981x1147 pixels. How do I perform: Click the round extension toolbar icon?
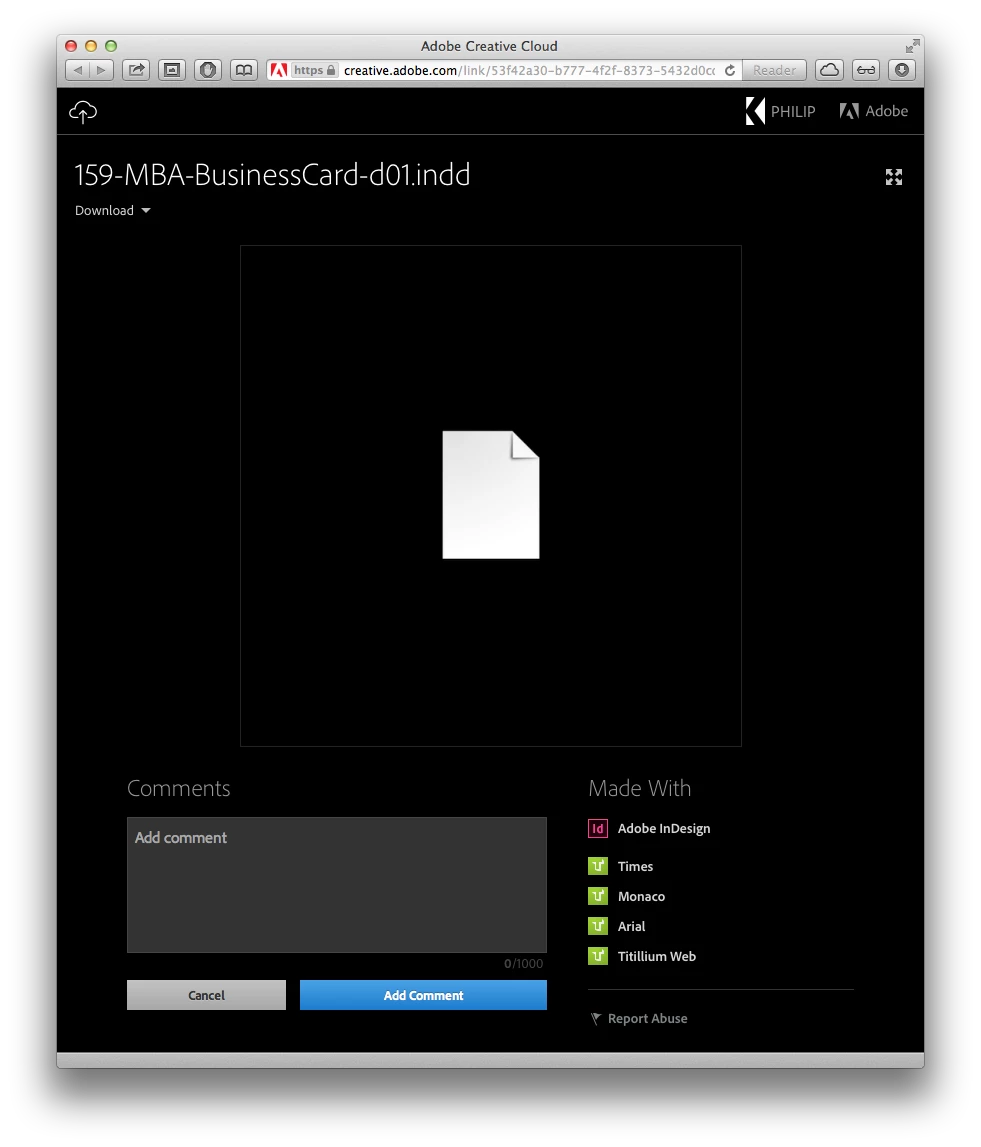tap(208, 70)
